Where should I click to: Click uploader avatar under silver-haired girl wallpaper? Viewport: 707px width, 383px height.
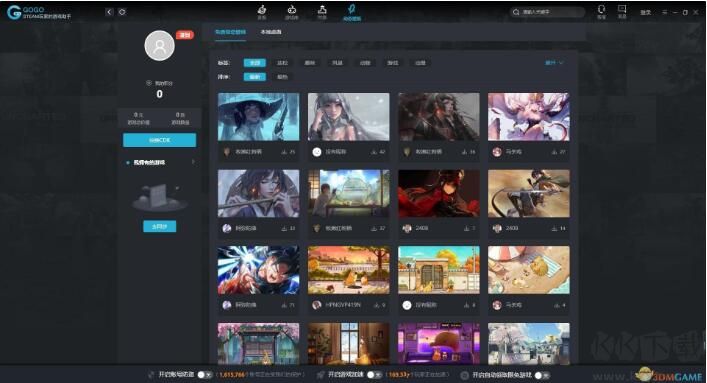click(317, 152)
